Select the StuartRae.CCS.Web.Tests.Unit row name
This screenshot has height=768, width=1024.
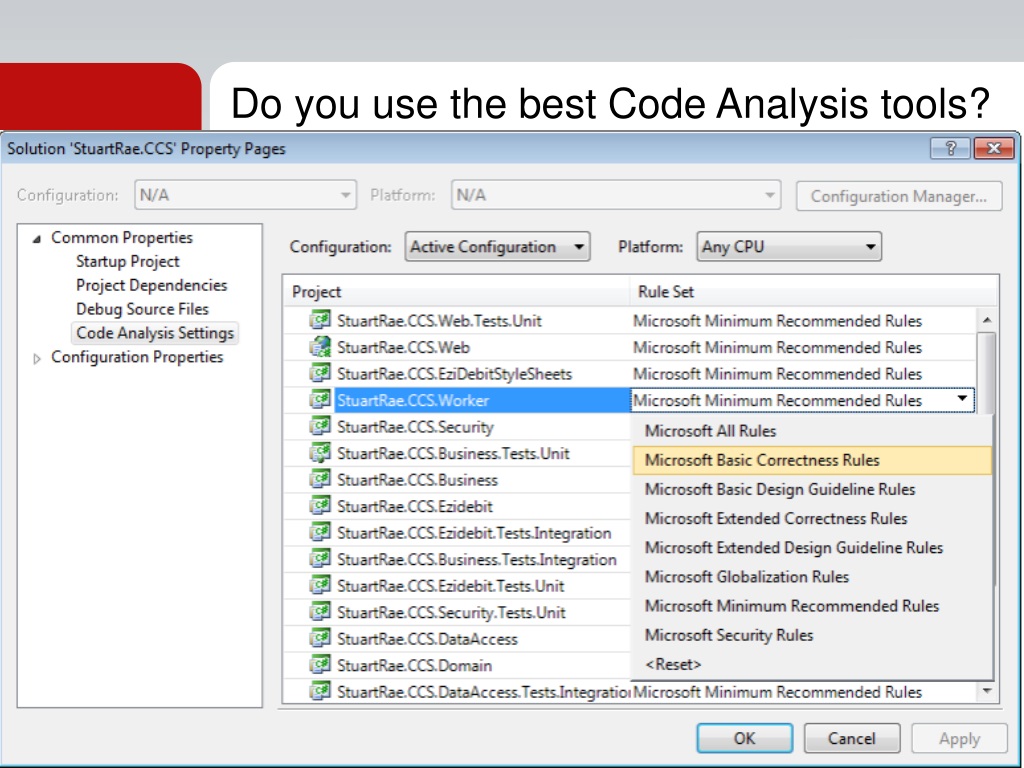point(439,321)
